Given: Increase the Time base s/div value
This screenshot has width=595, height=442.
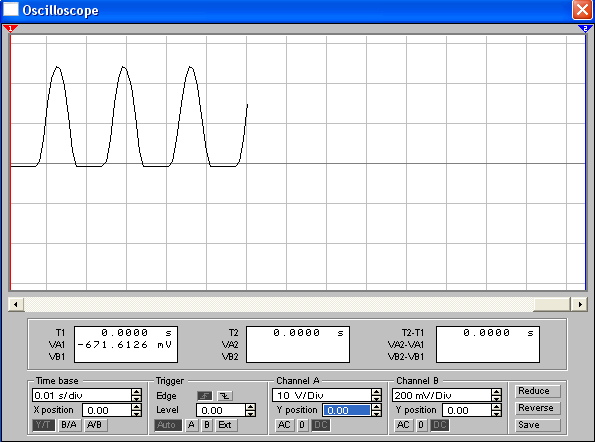Looking at the screenshot, I should point(137,392).
